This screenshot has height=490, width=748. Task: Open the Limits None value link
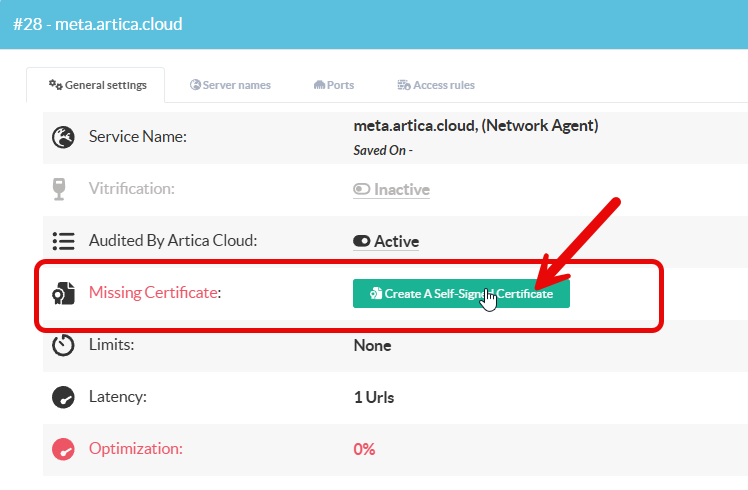372,345
